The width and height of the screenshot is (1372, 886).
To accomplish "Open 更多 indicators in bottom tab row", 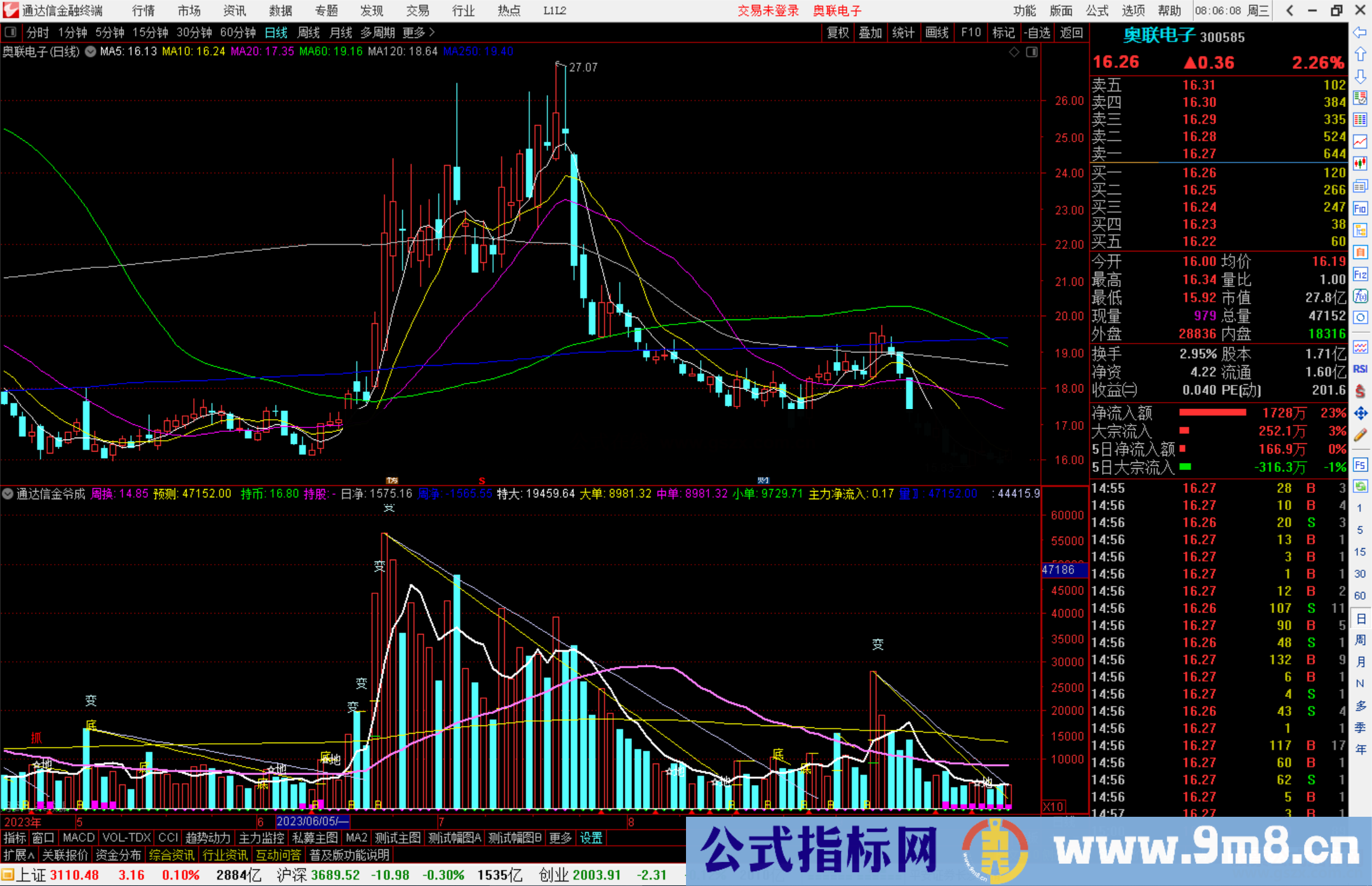I will tap(560, 838).
